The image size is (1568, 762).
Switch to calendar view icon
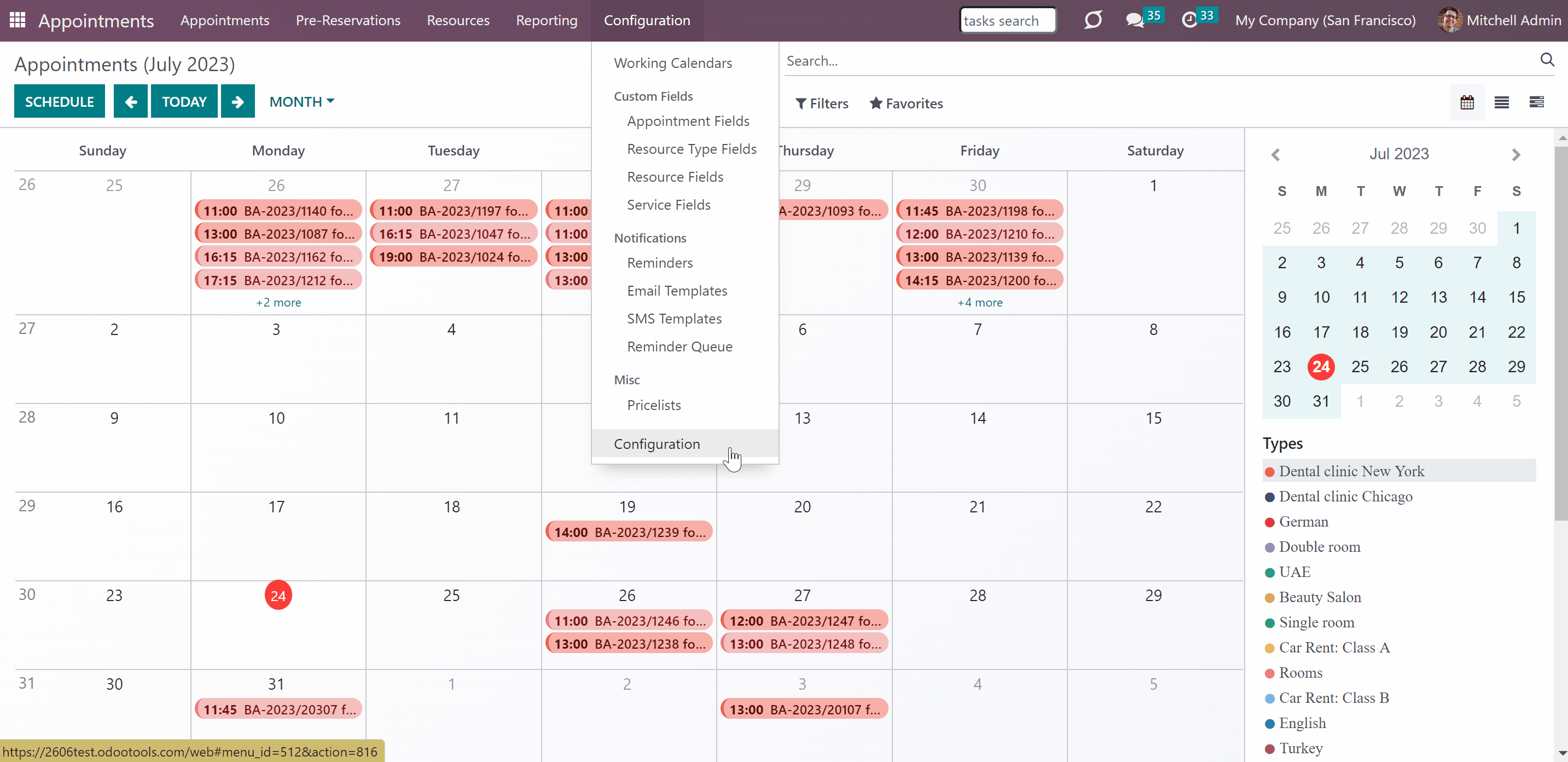[x=1466, y=102]
